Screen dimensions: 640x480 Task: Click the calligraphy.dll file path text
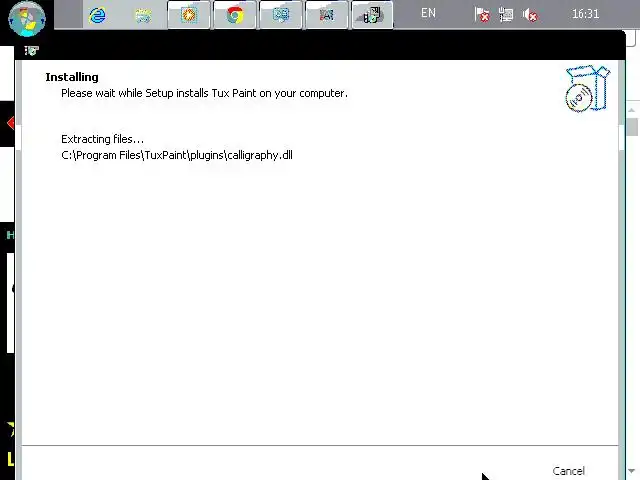tap(177, 155)
